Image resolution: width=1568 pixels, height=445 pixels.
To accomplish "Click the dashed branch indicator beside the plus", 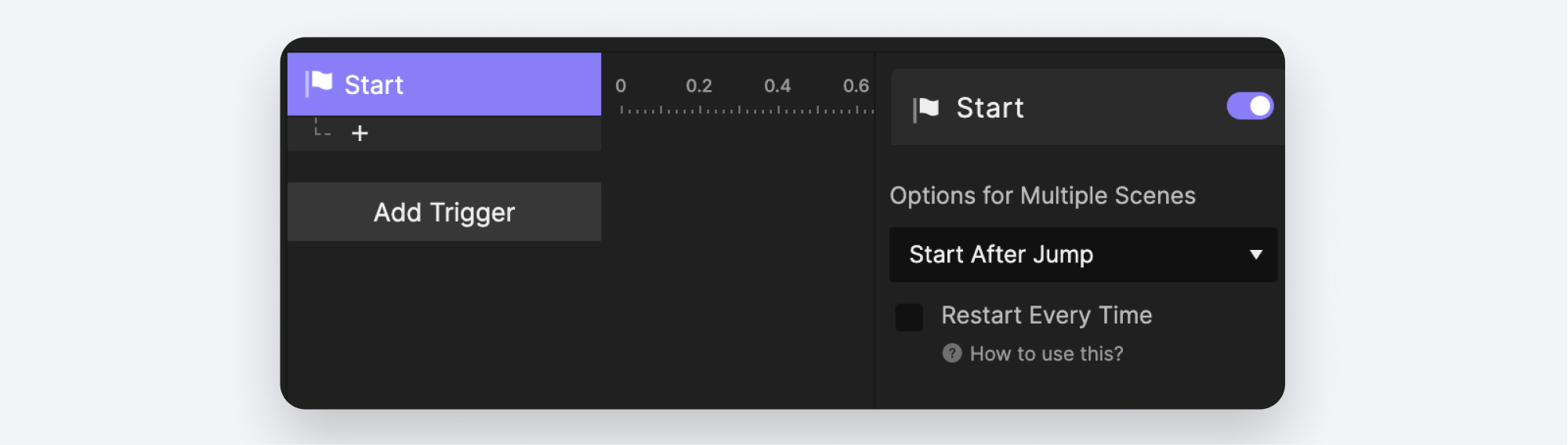I will pyautogui.click(x=321, y=128).
